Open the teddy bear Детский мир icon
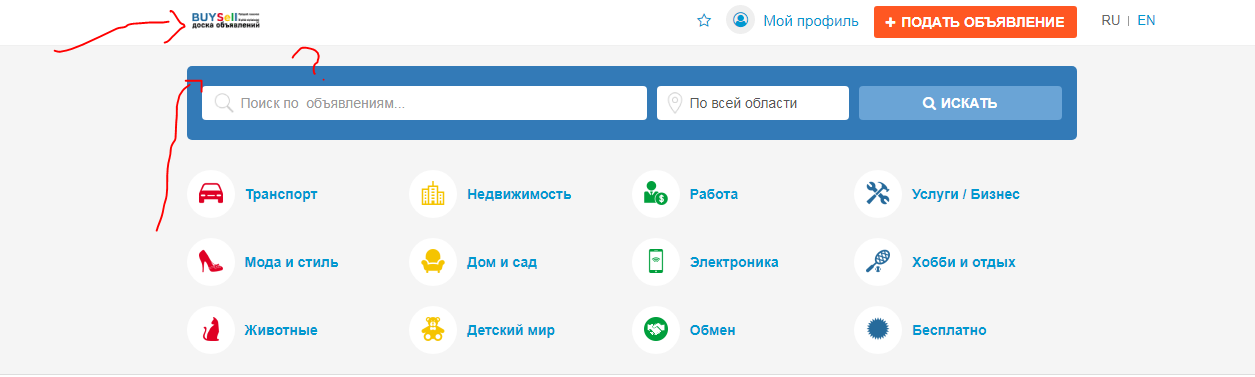1255x377 pixels. click(433, 330)
